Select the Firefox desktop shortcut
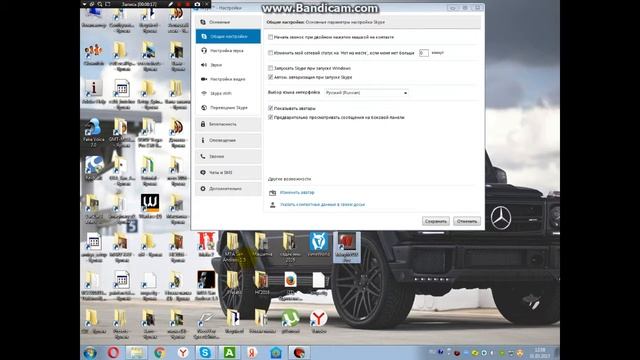Screen dimensions: 640x360 291,286
